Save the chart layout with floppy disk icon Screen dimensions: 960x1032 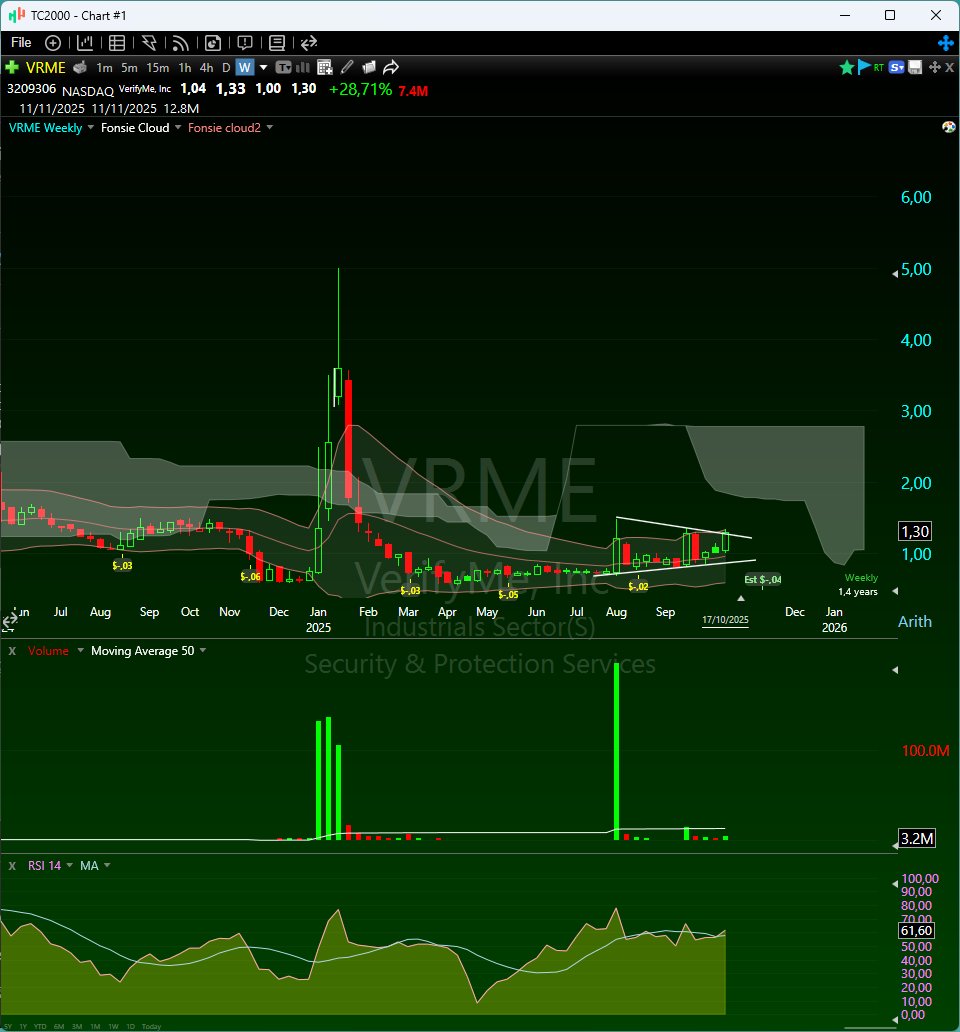[x=914, y=66]
